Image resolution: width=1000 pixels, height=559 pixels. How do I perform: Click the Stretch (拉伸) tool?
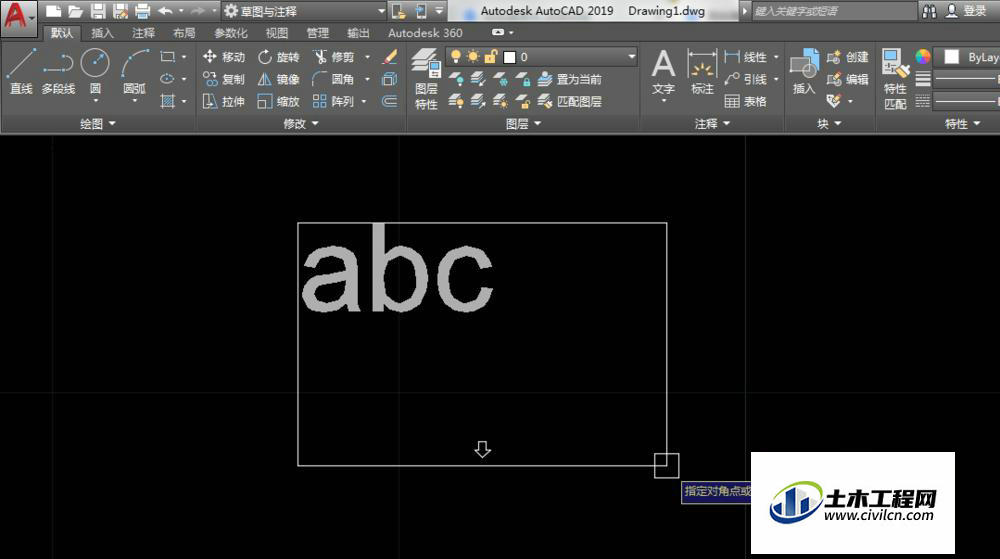click(x=223, y=101)
